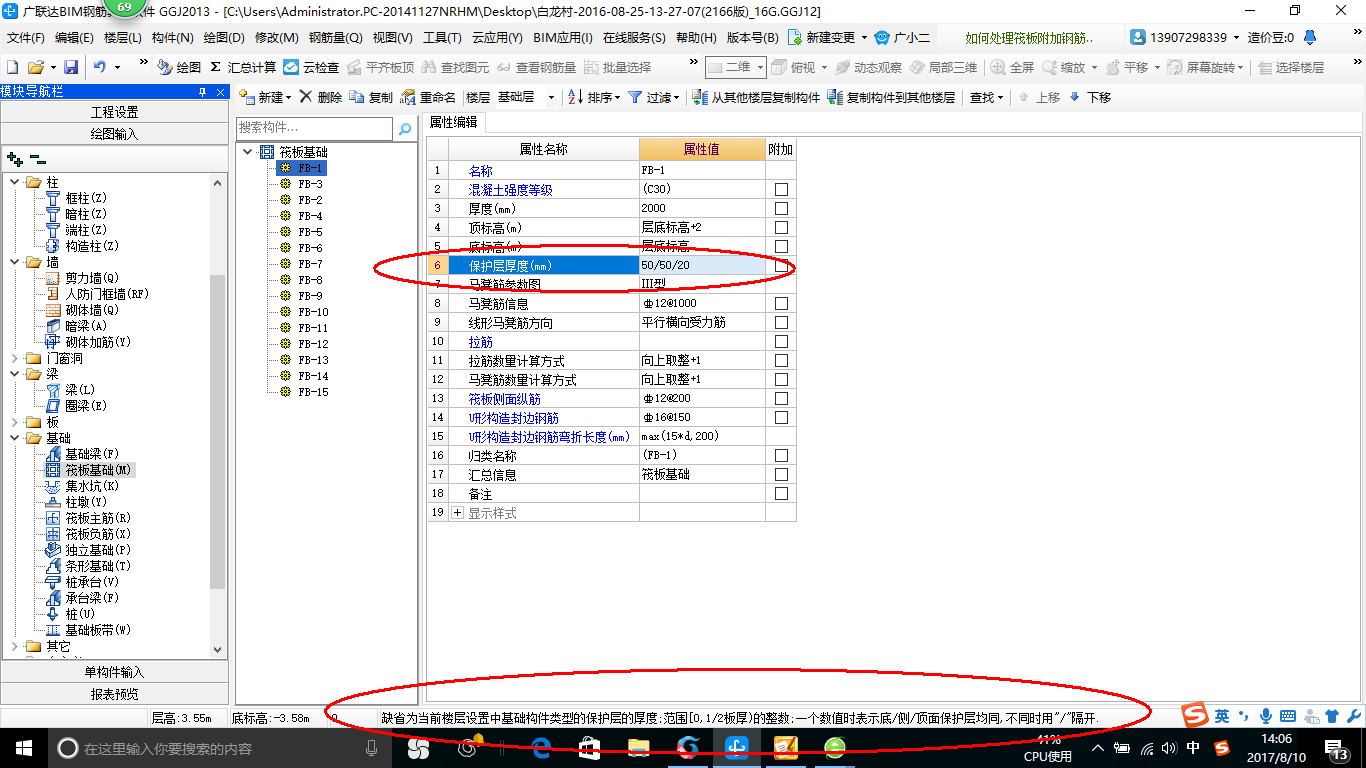Open the 钢筋量(Q) menu
The height and width of the screenshot is (768, 1366).
335,37
